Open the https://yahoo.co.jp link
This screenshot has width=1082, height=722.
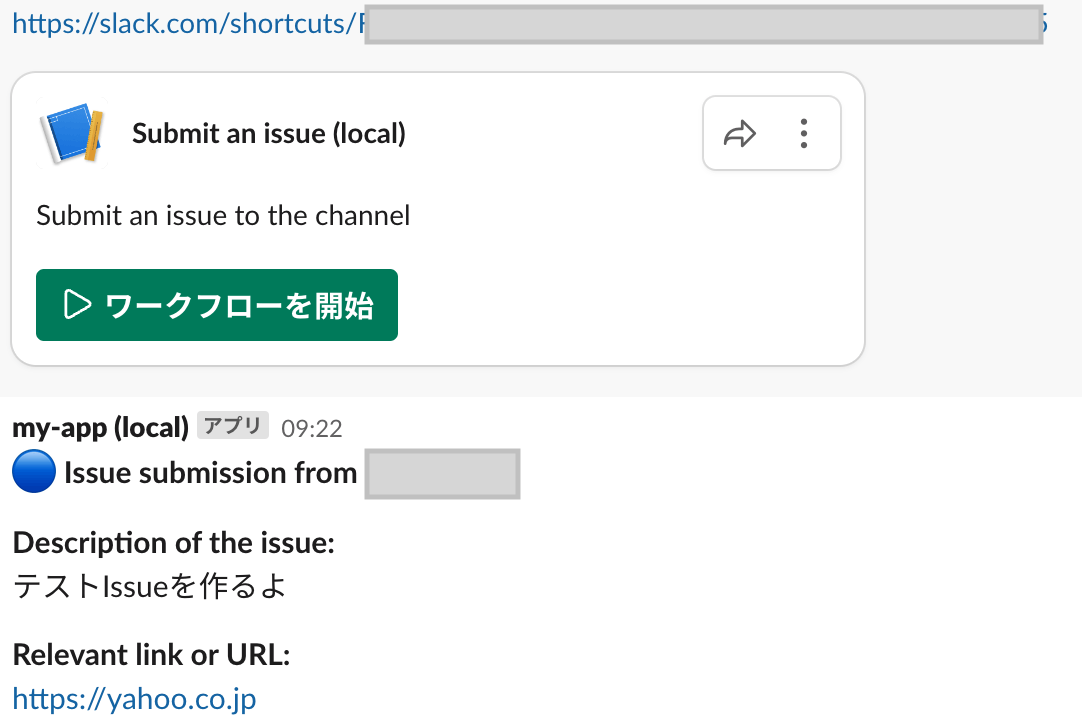coord(135,698)
